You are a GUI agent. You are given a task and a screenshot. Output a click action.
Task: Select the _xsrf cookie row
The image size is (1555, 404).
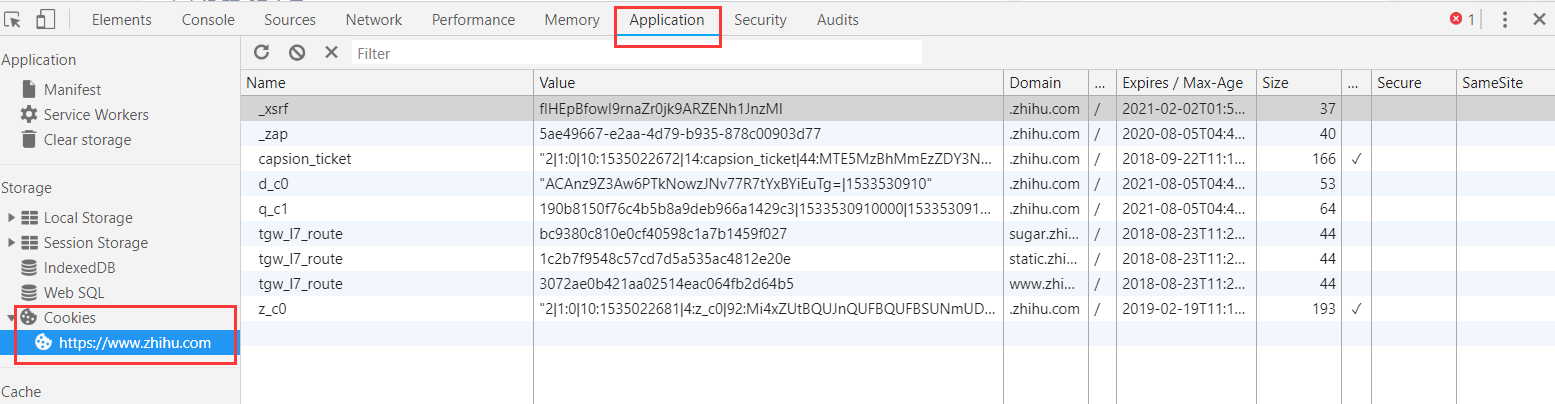tap(898, 108)
